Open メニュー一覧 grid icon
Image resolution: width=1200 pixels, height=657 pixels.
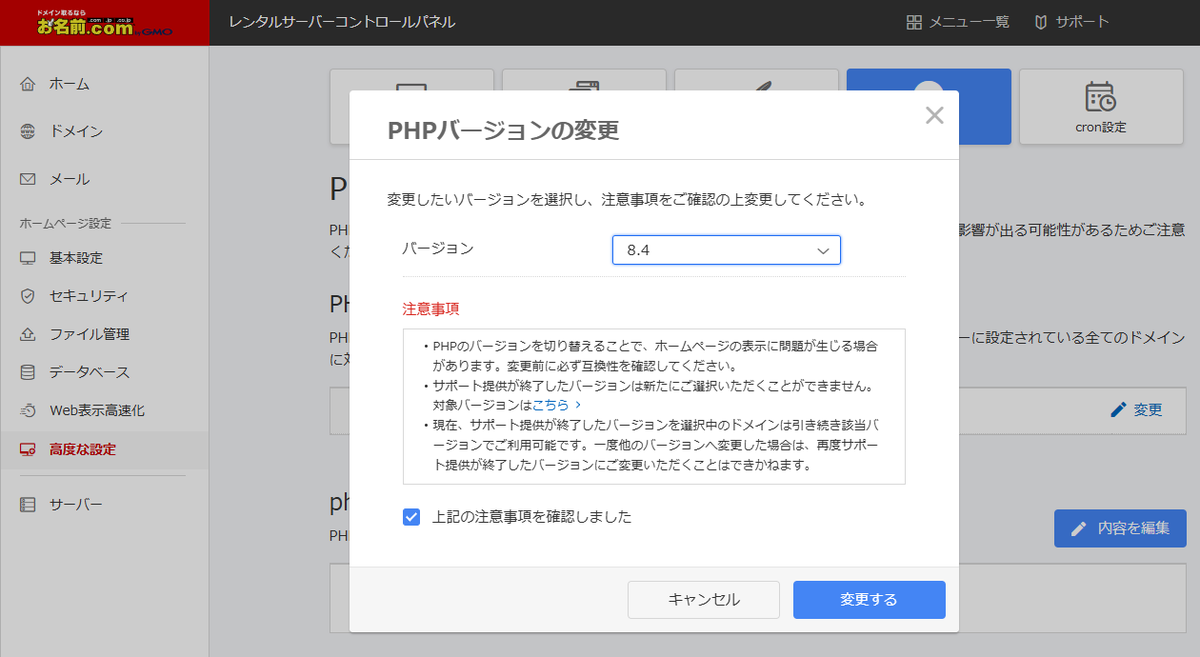pyautogui.click(x=914, y=22)
